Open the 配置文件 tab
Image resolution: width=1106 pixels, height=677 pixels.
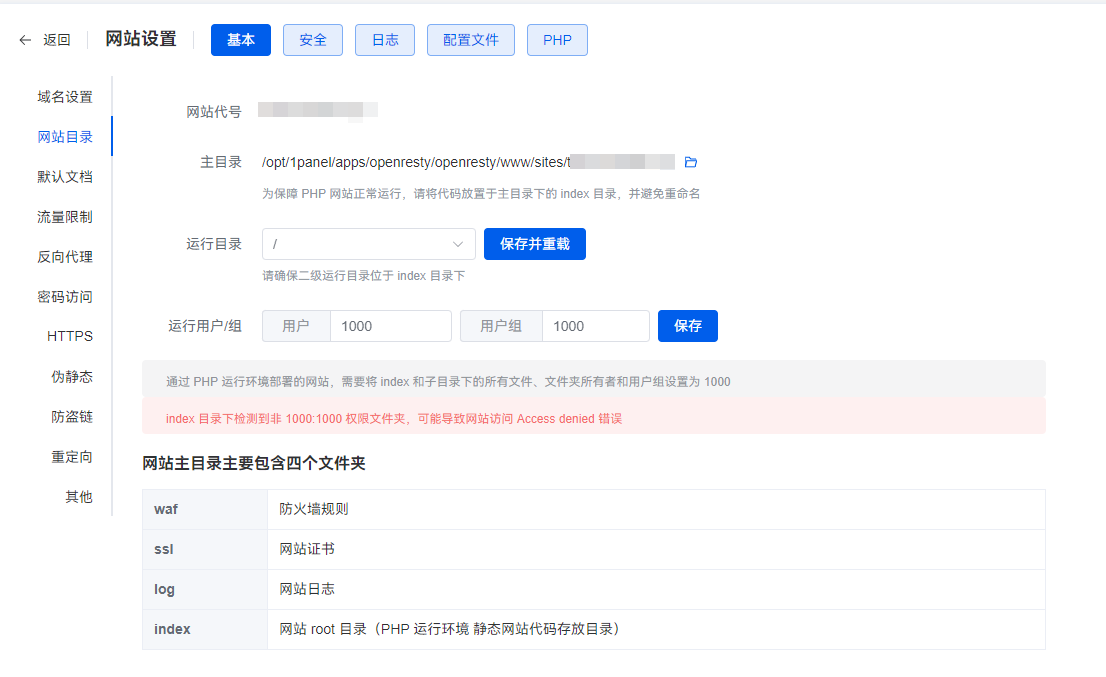pos(471,40)
